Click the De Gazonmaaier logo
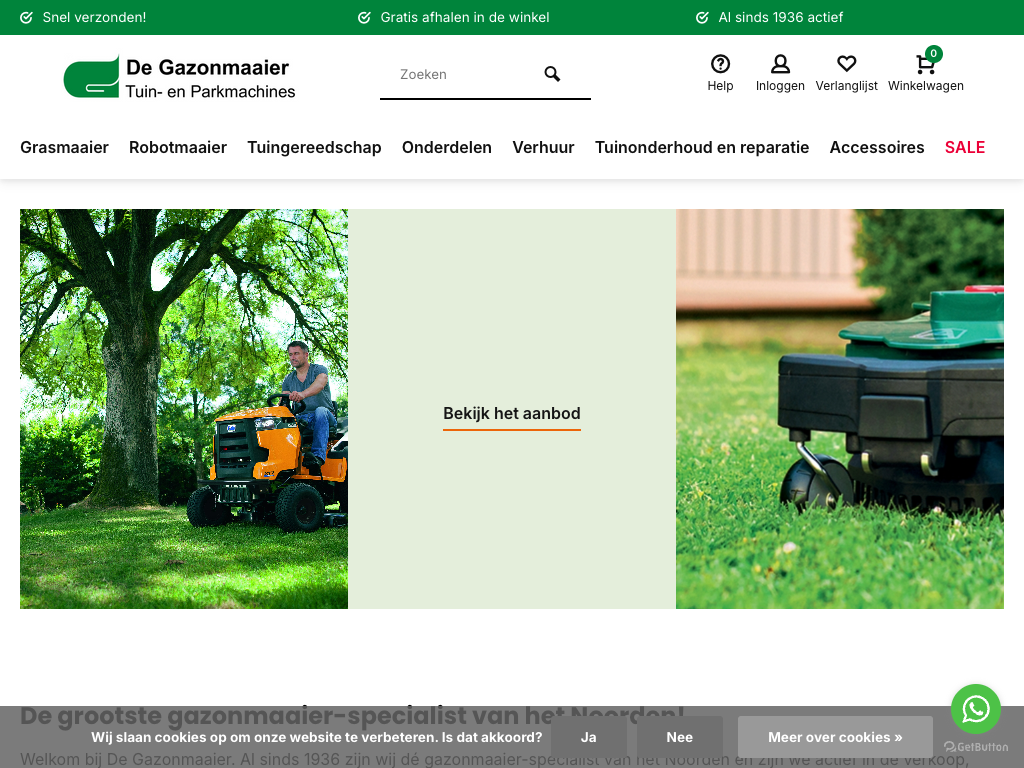The image size is (1024, 768). coord(180,77)
